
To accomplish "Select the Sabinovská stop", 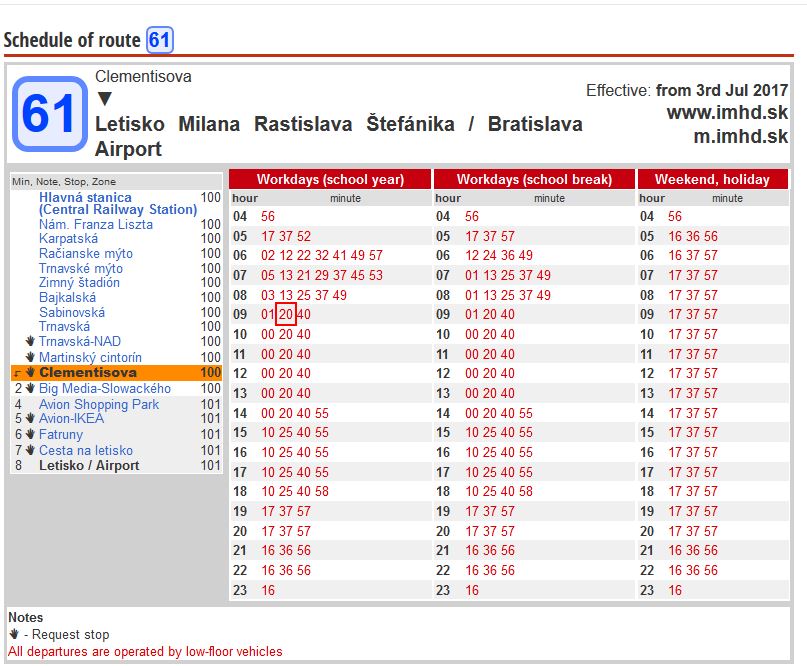I will [72, 312].
